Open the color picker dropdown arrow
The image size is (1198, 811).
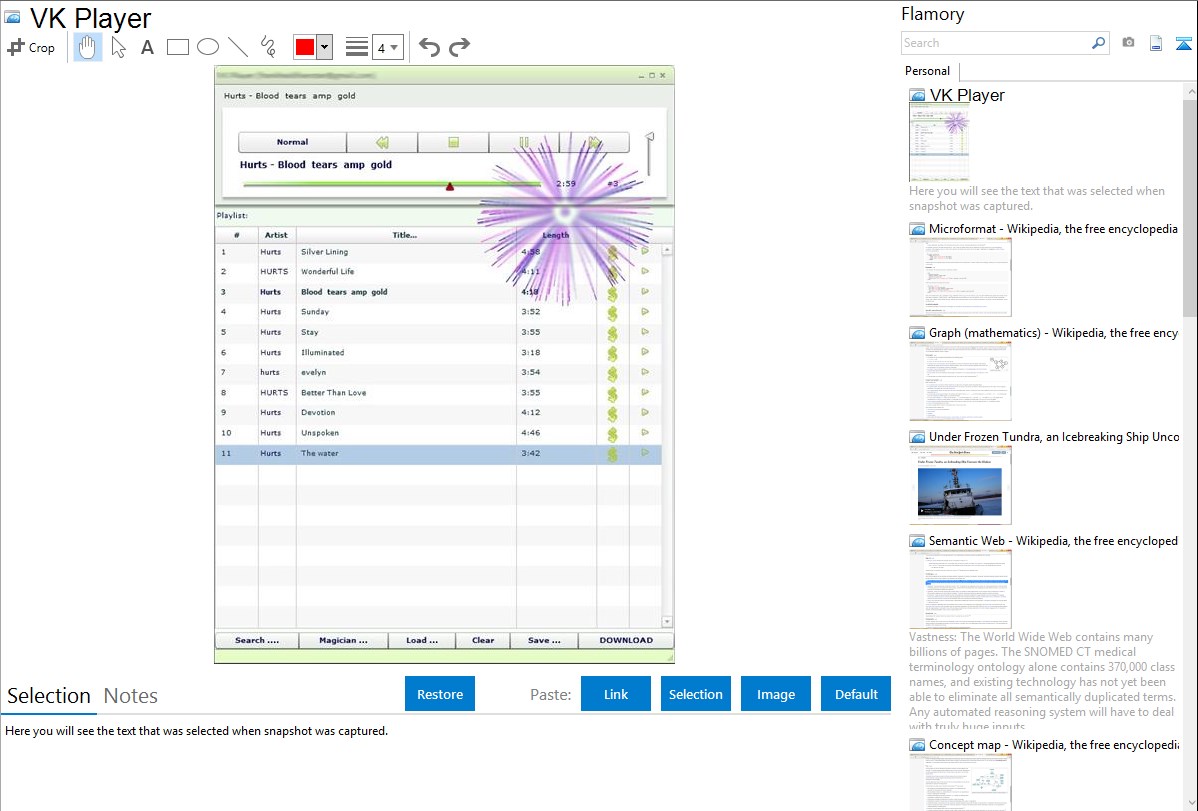324,47
